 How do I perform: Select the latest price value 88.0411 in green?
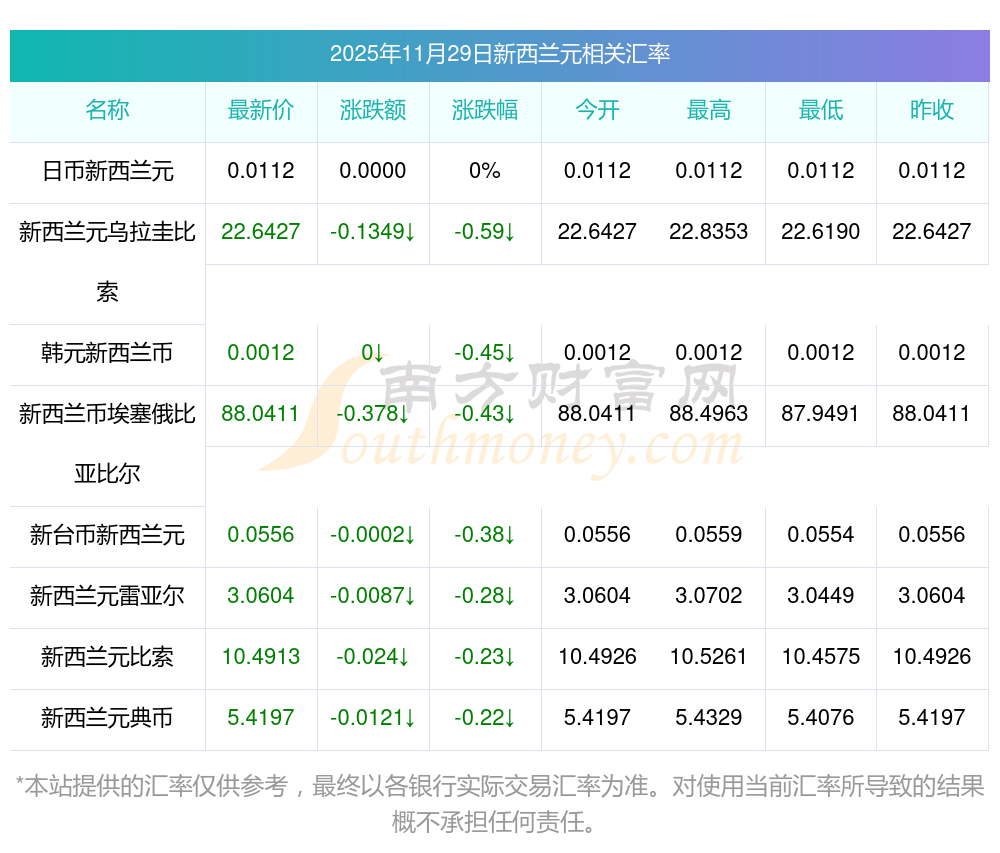(x=260, y=413)
